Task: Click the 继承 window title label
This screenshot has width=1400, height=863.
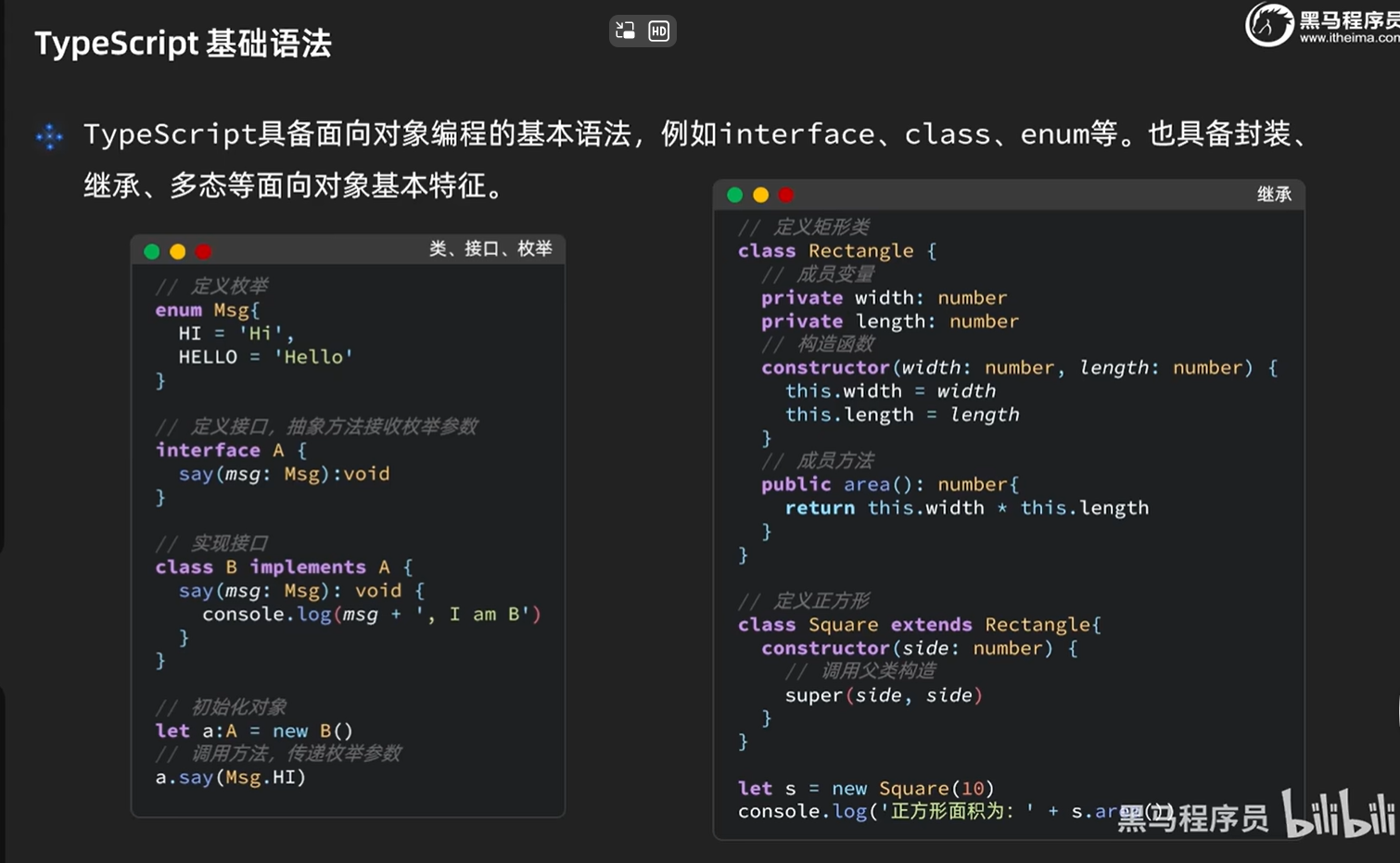Action: [x=1274, y=195]
